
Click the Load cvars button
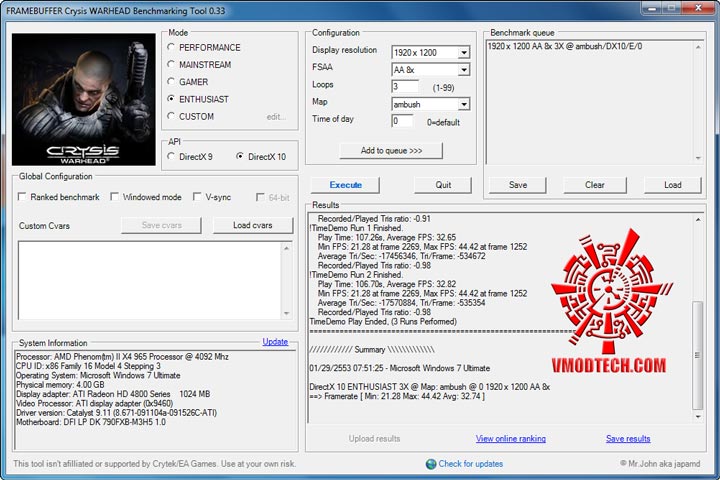[253, 225]
